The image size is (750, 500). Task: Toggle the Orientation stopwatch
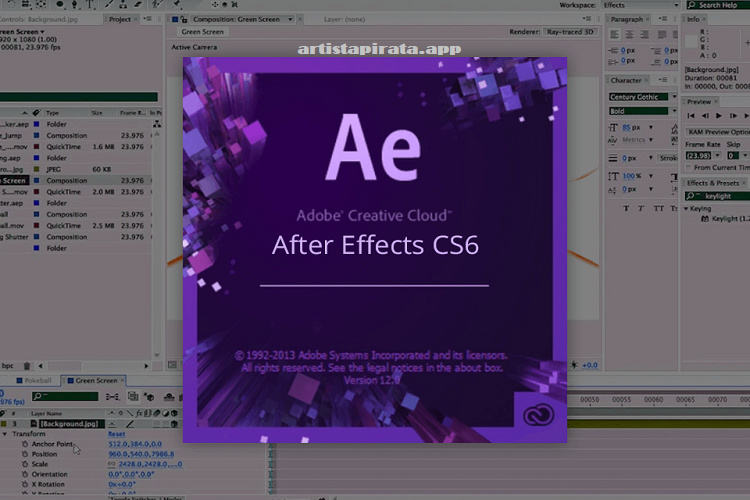point(25,474)
